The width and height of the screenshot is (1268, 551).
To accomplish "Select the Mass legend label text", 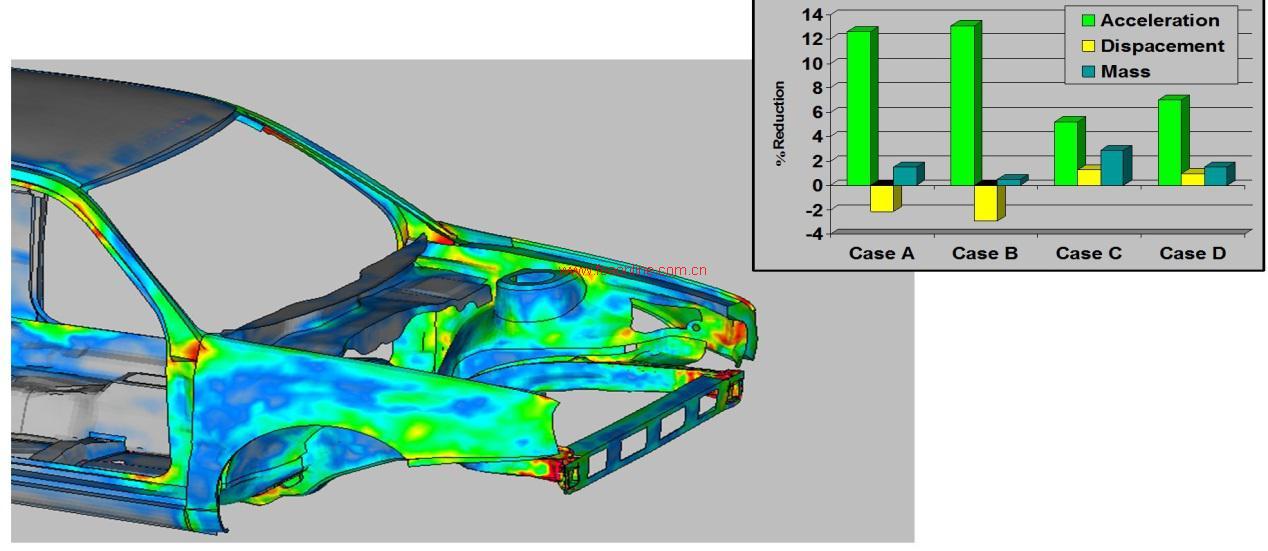I will 1125,72.
